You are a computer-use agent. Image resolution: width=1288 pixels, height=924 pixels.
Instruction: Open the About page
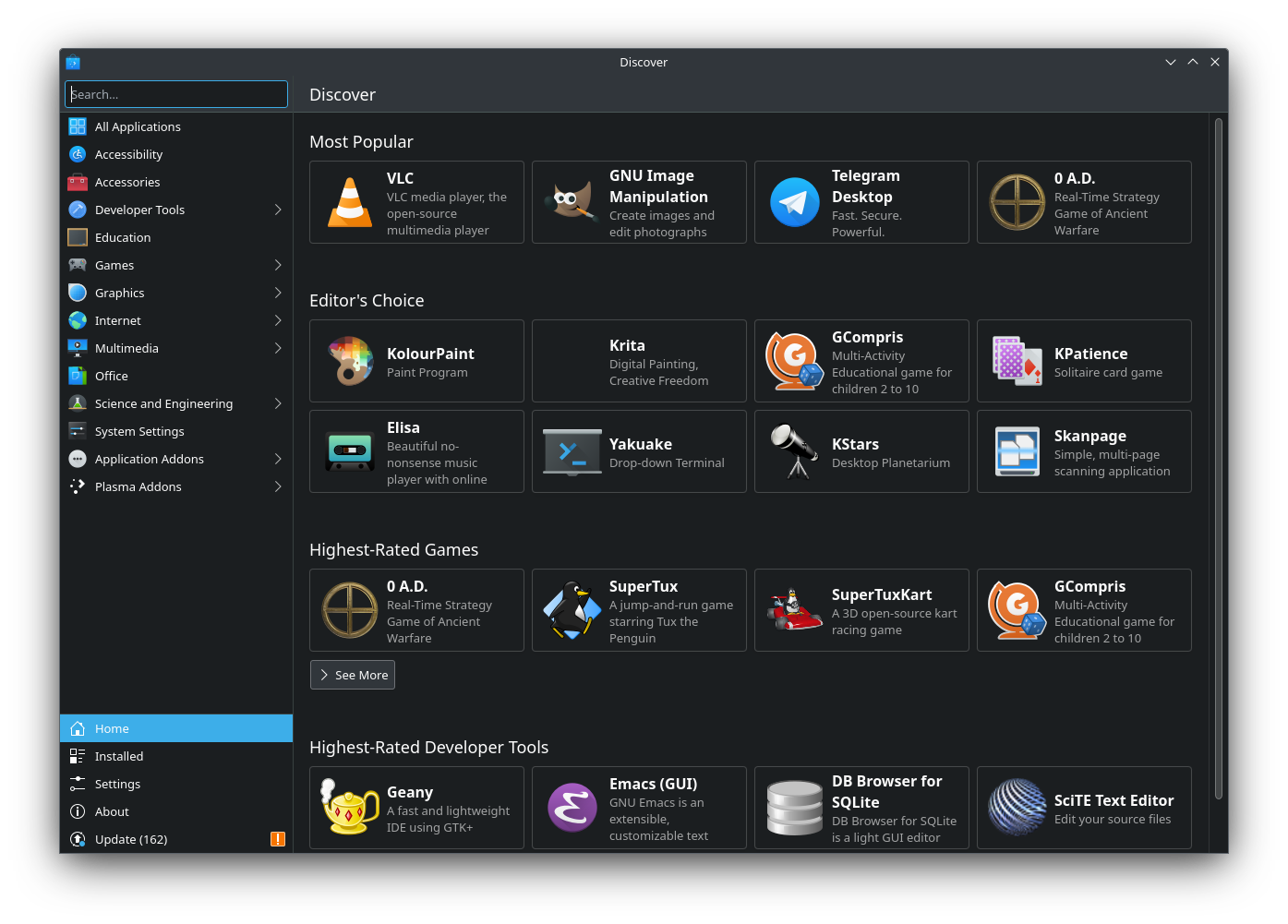pos(176,811)
